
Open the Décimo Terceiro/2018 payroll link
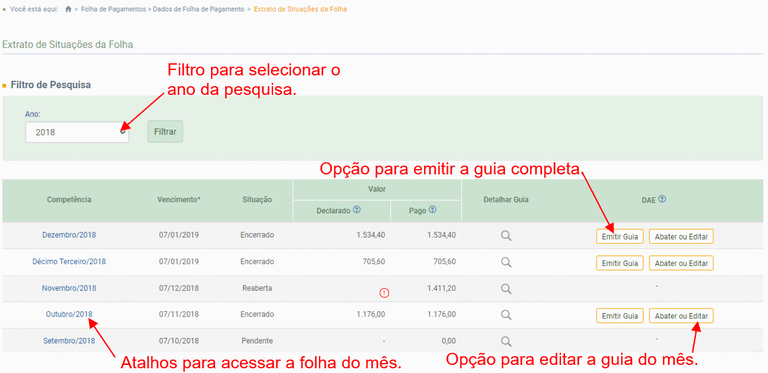point(69,261)
